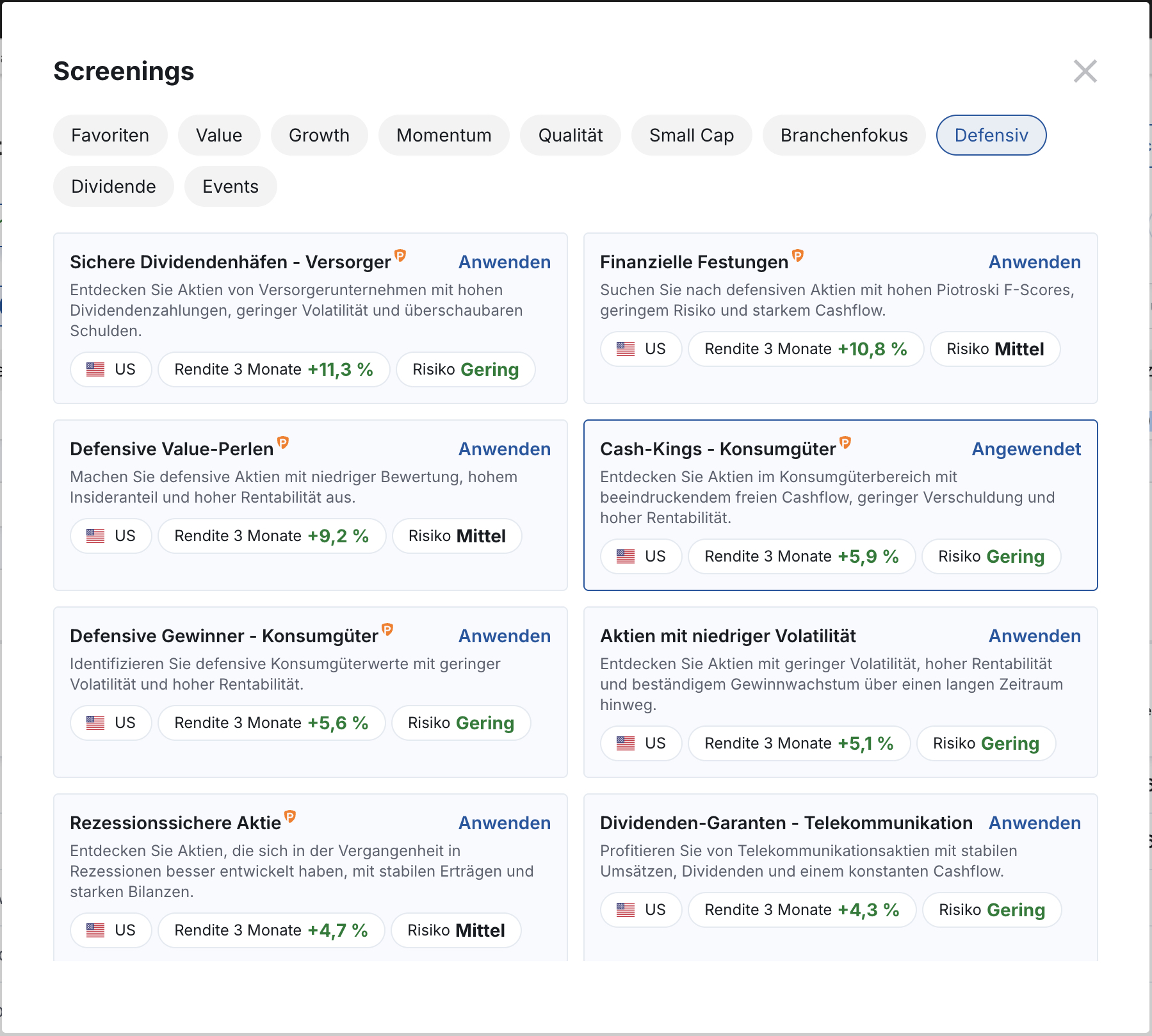Click US flag in Aktien mit niedriger Volatilität card

click(x=626, y=743)
